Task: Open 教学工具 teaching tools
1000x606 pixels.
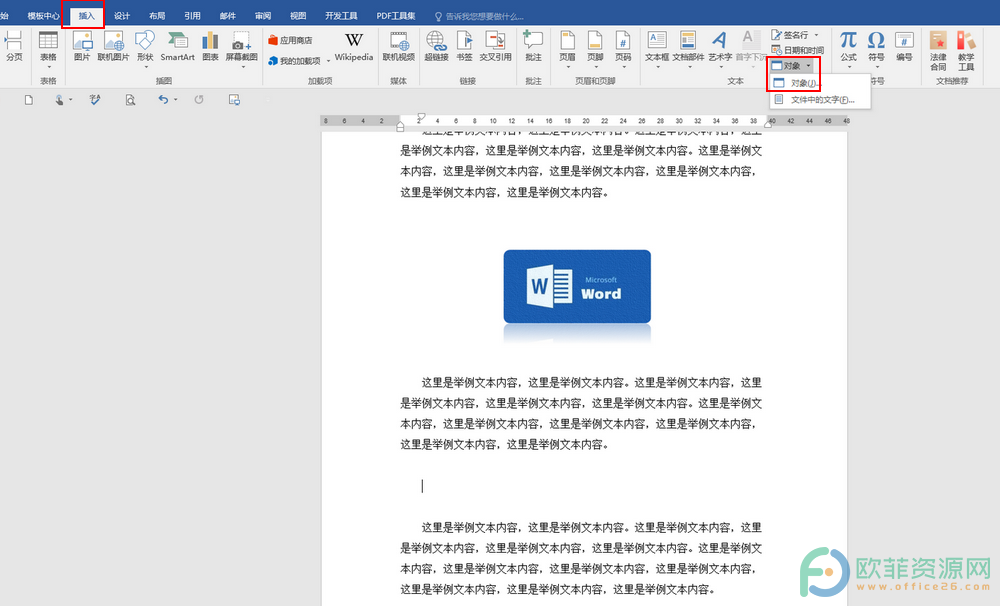Action: point(966,51)
